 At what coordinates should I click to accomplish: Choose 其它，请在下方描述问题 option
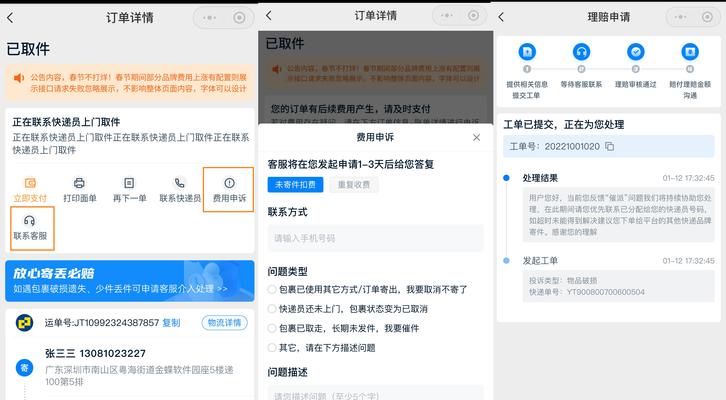[272, 348]
